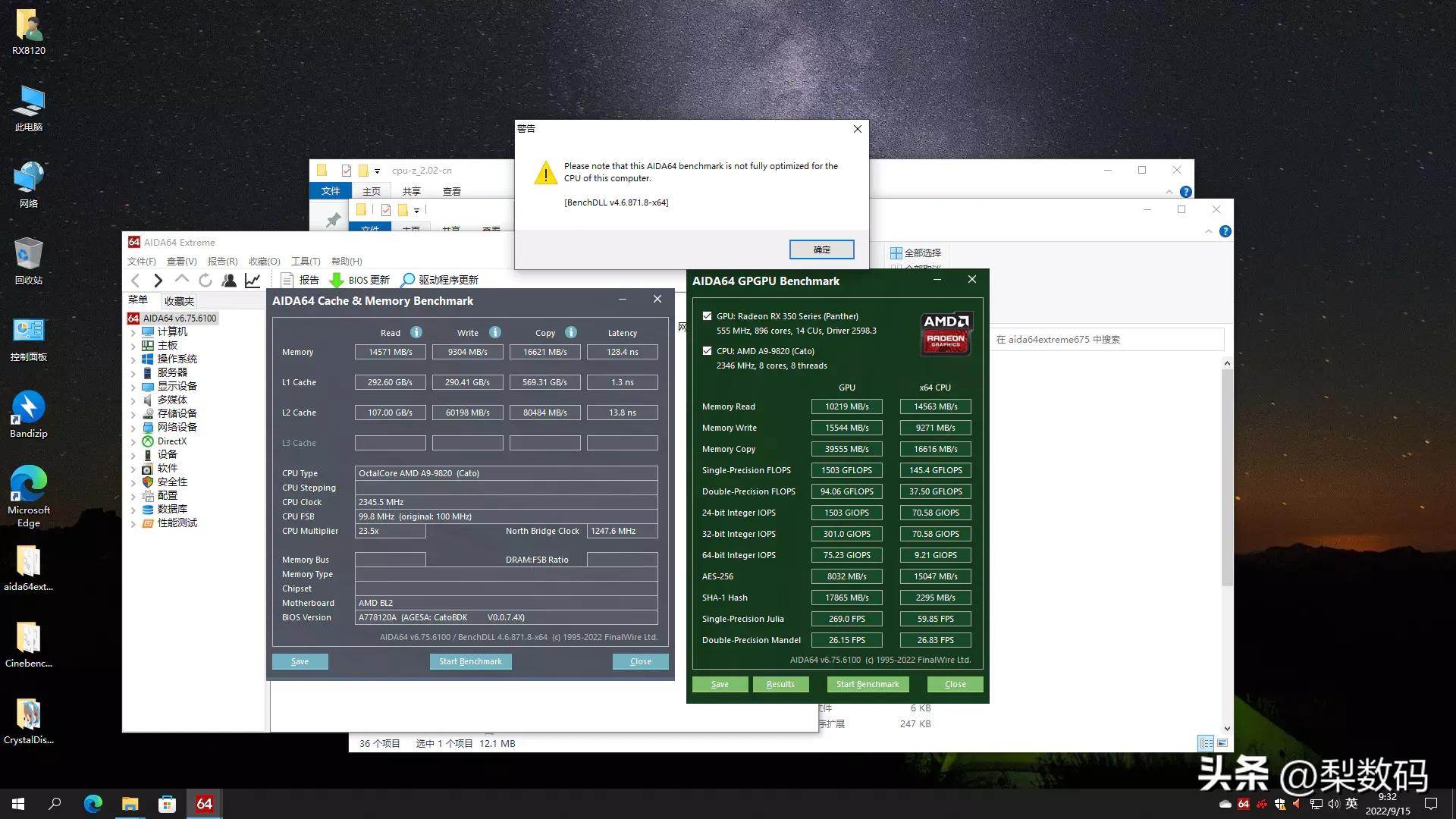Uncheck the Radeon RX 350 GPU checkbox
This screenshot has width=1456, height=819.
point(707,316)
